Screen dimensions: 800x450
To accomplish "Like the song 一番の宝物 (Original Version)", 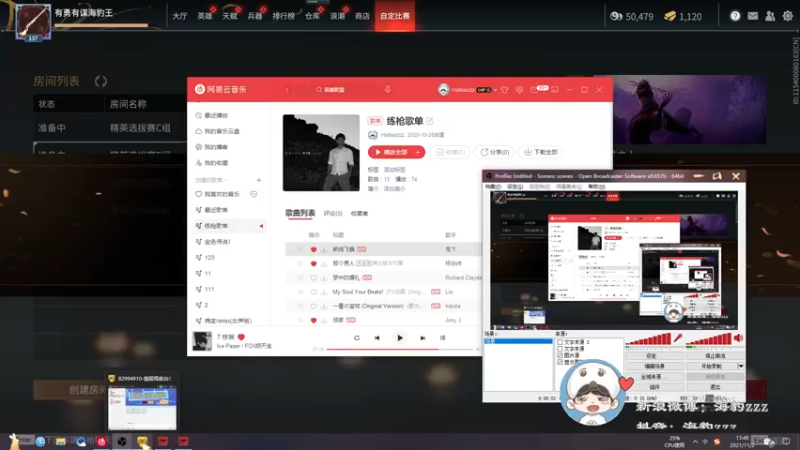I will pyautogui.click(x=314, y=306).
